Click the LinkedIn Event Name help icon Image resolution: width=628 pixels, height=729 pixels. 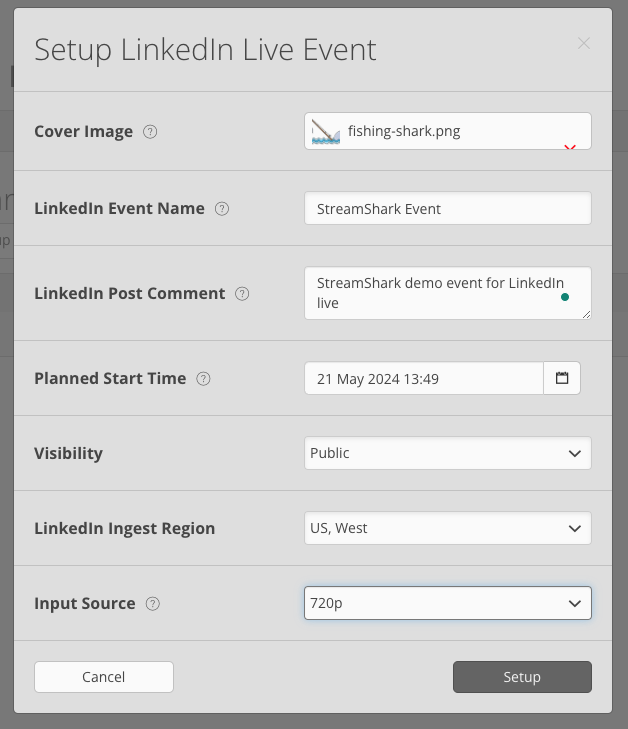[222, 209]
